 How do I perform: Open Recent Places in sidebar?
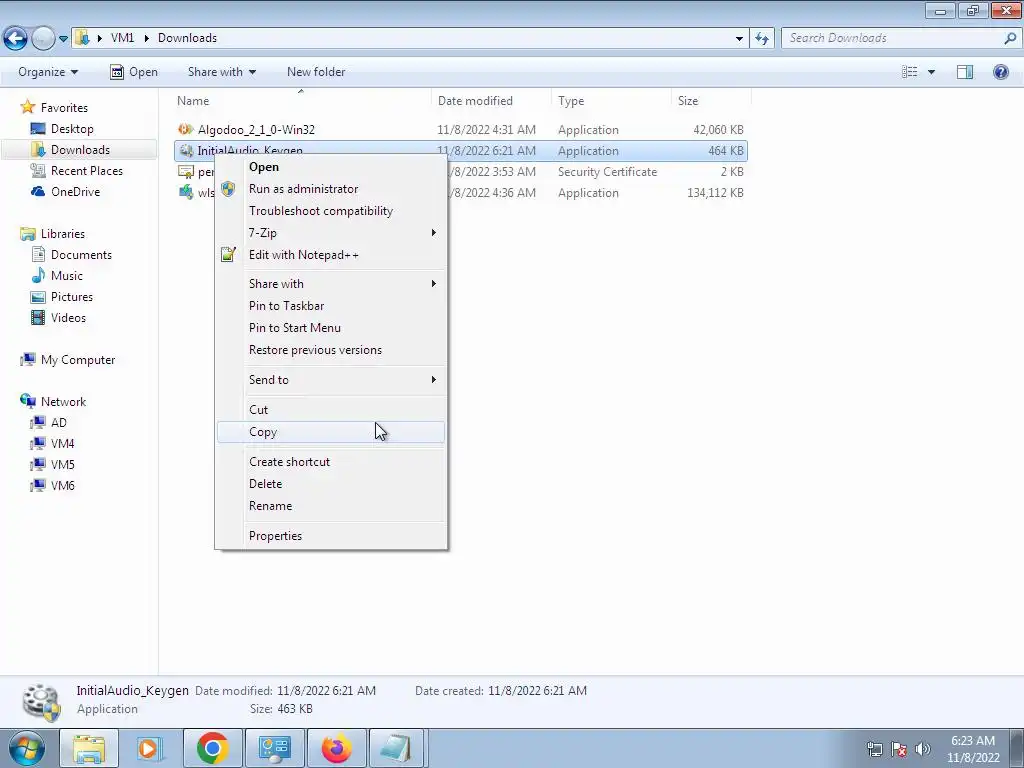pos(86,170)
